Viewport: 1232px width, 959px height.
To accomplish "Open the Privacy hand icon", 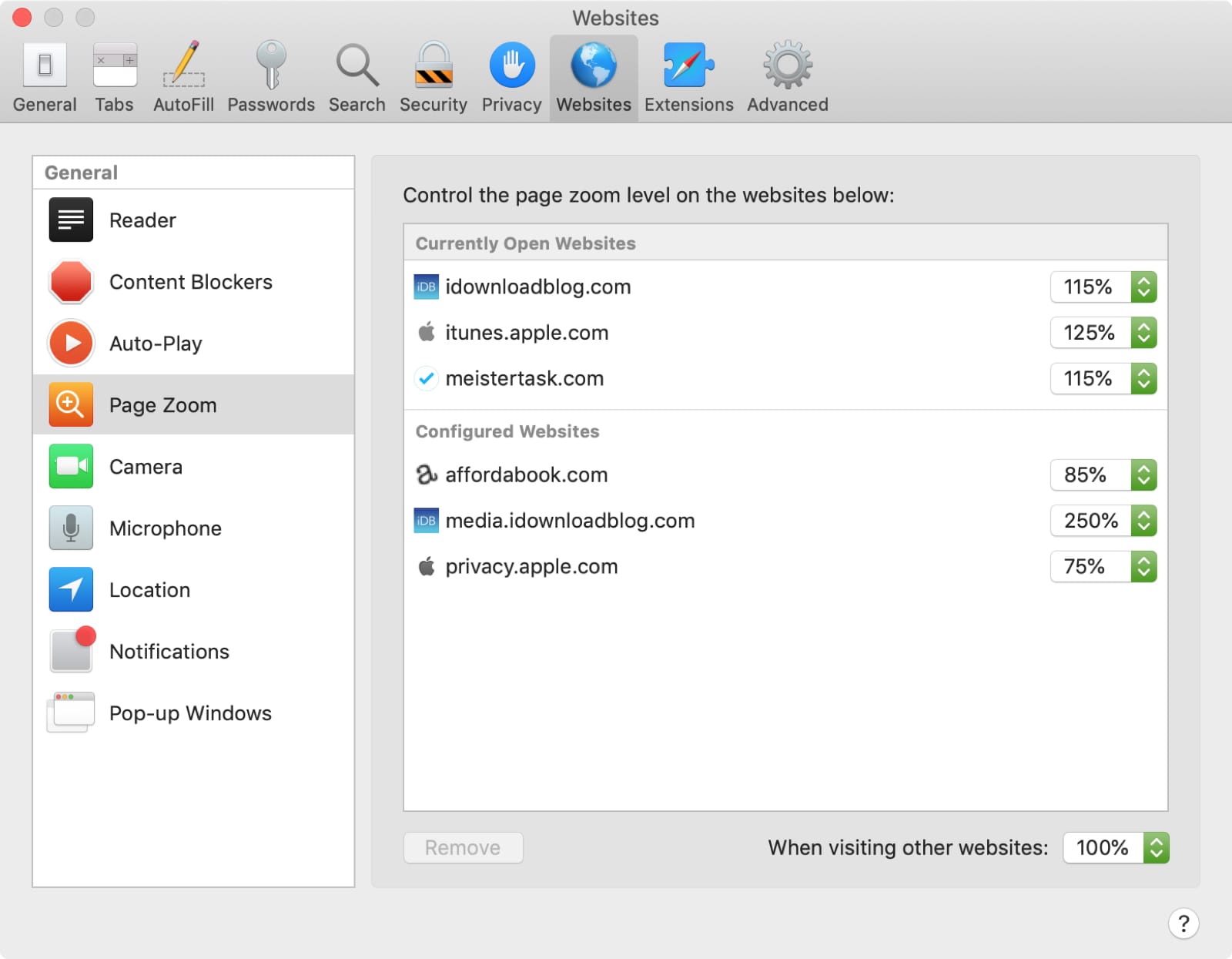I will point(512,65).
